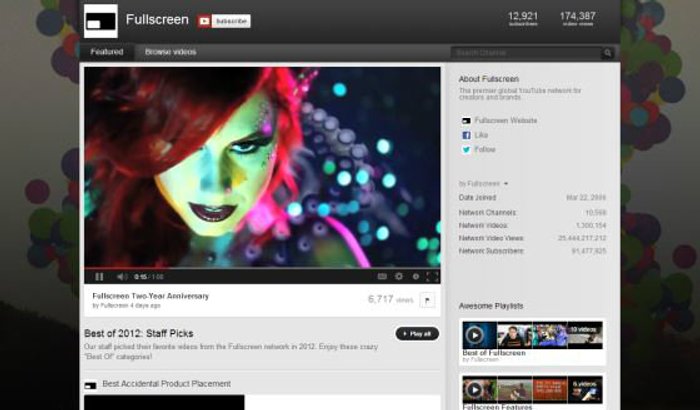Click the Date Joined row
The height and width of the screenshot is (410, 700).
(x=532, y=197)
